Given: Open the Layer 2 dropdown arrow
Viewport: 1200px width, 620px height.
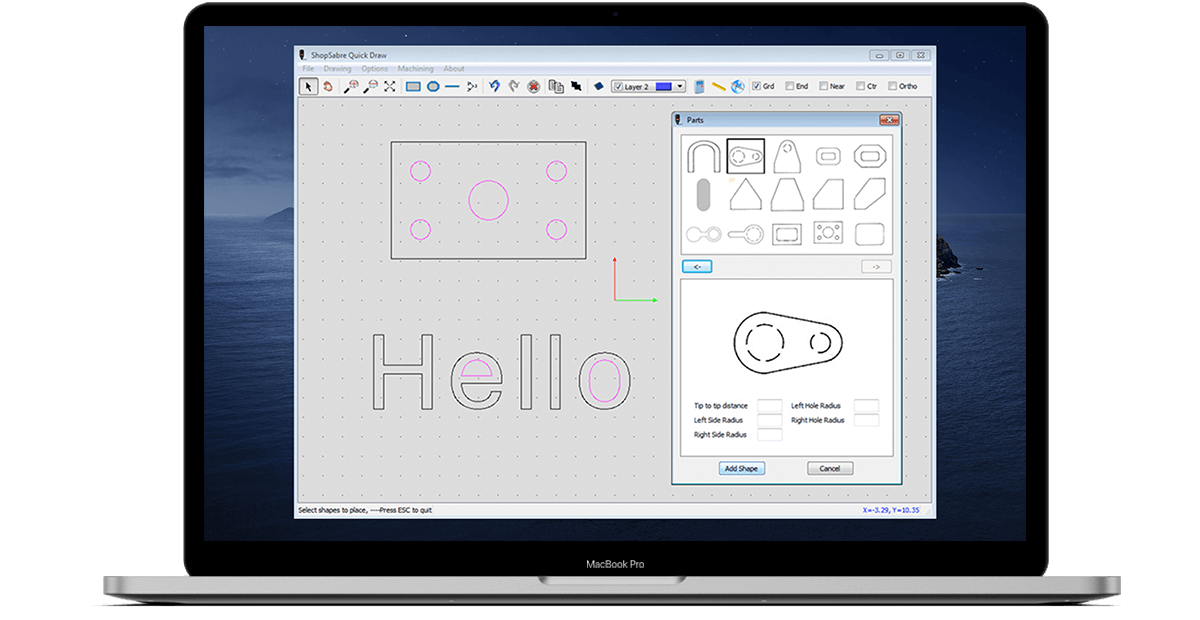Looking at the screenshot, I should 680,87.
